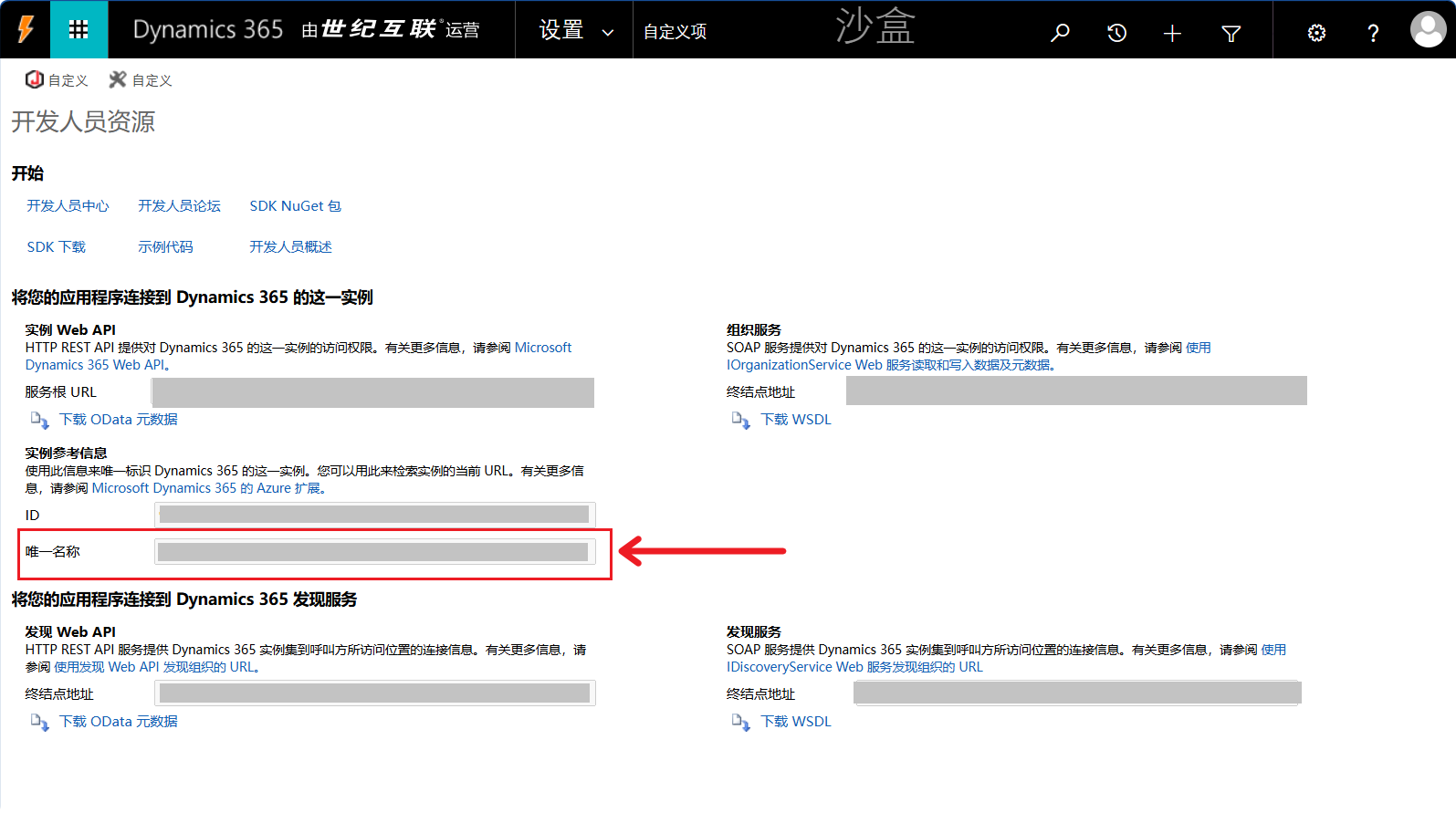Click 下载 OData 元数据 link under 实例 Web API
1456x813 pixels.
coord(119,420)
